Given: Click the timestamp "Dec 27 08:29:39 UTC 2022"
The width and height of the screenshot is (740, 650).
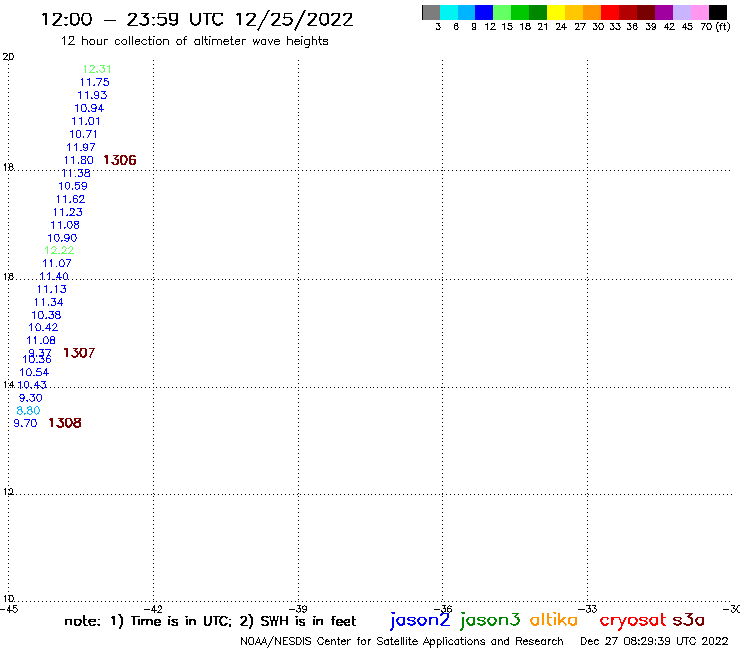Looking at the screenshot, I should click(x=654, y=641).
